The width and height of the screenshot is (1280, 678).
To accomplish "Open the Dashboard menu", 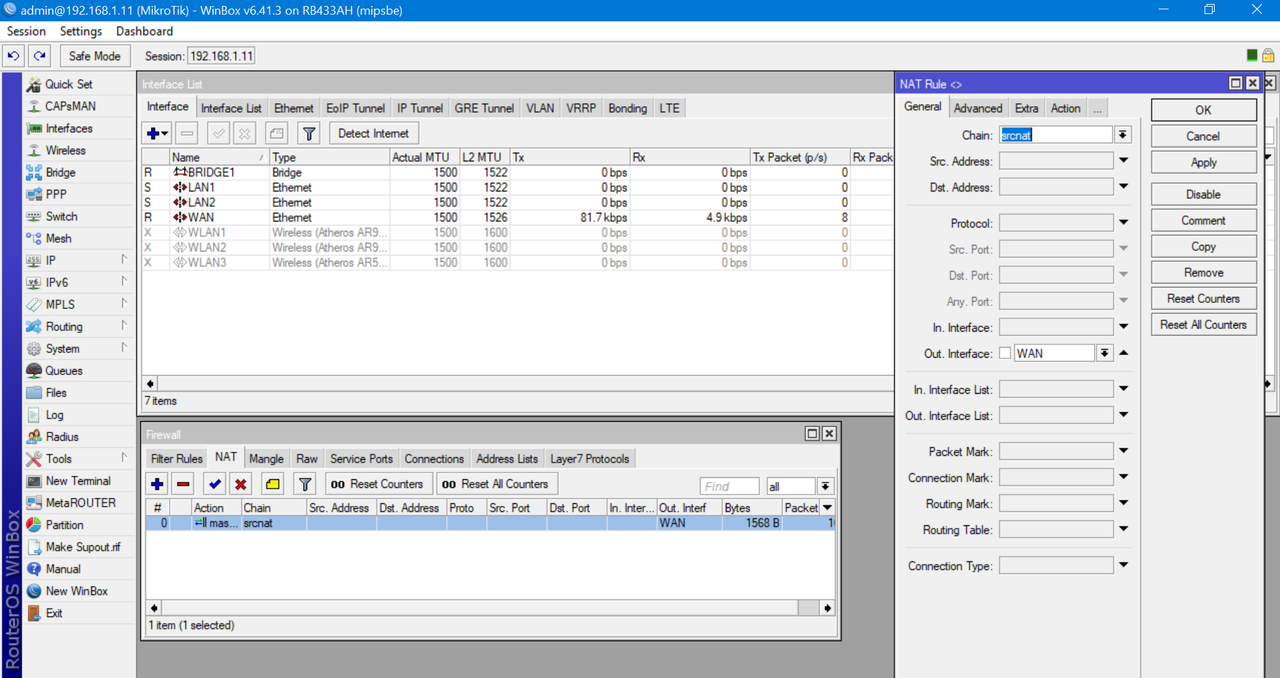I will pos(144,31).
